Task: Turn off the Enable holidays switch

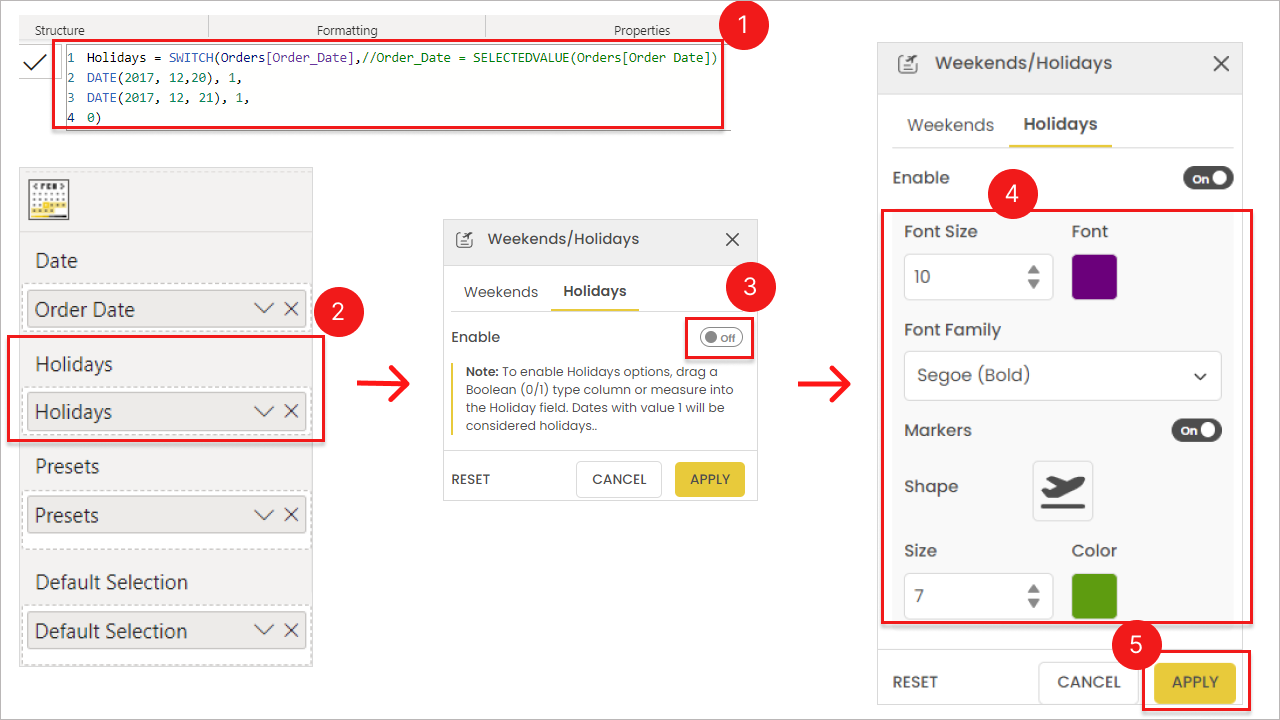Action: click(1207, 178)
